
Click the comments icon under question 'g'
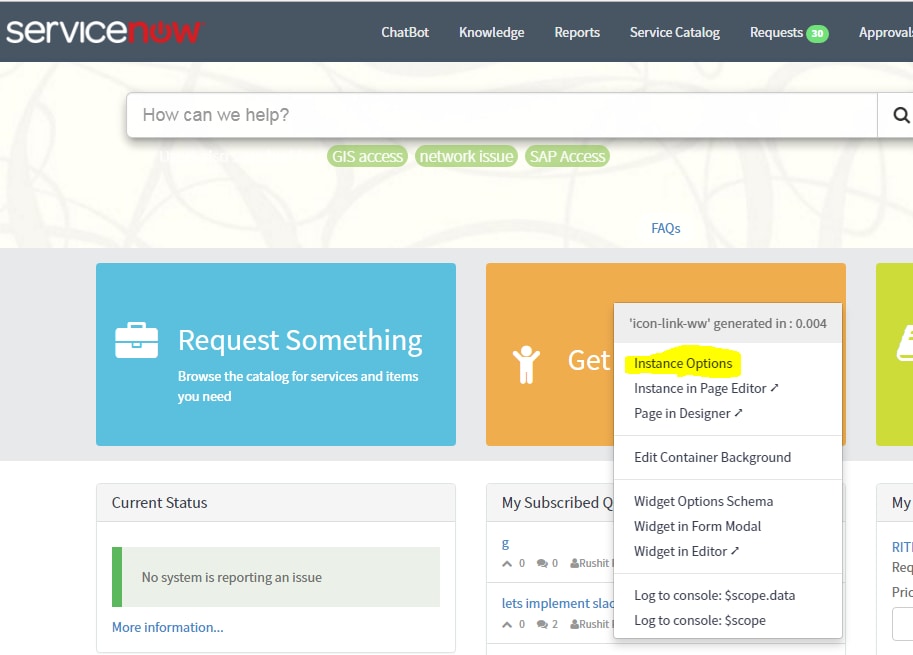542,563
